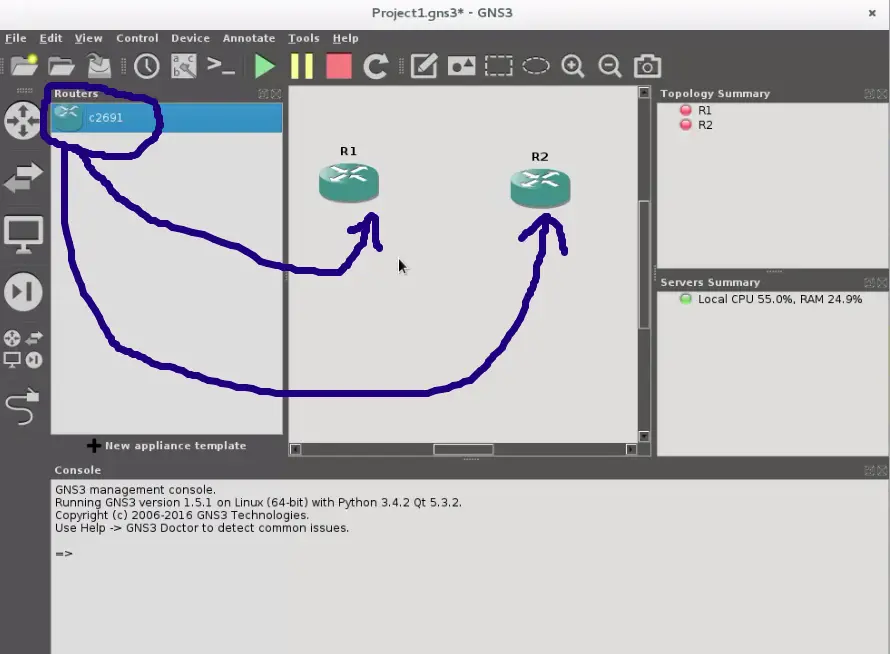This screenshot has width=890, height=654.
Task: Browse all devices sidebar icon
Action: tap(23, 349)
